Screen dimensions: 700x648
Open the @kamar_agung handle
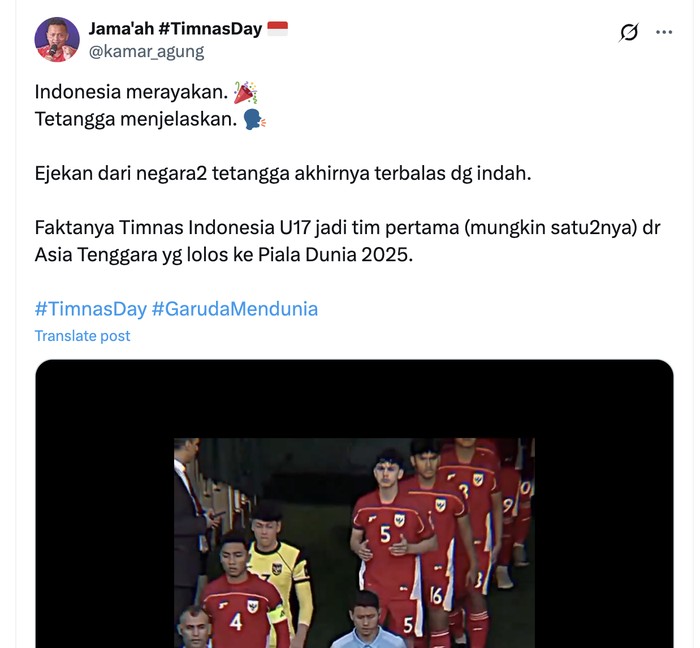(146, 51)
